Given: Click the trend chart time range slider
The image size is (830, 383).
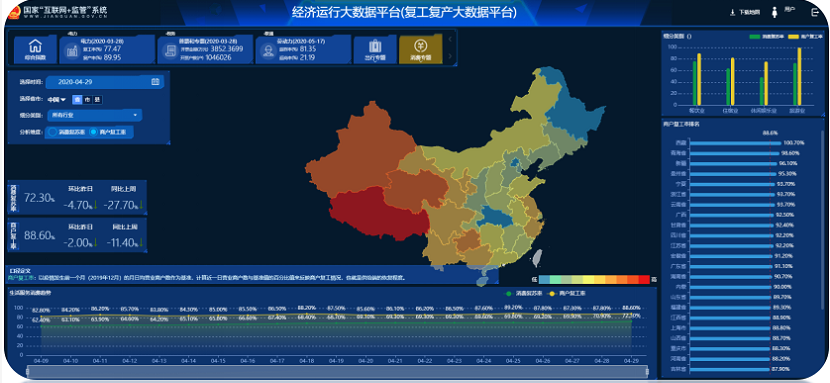Looking at the screenshot, I should coord(338,372).
